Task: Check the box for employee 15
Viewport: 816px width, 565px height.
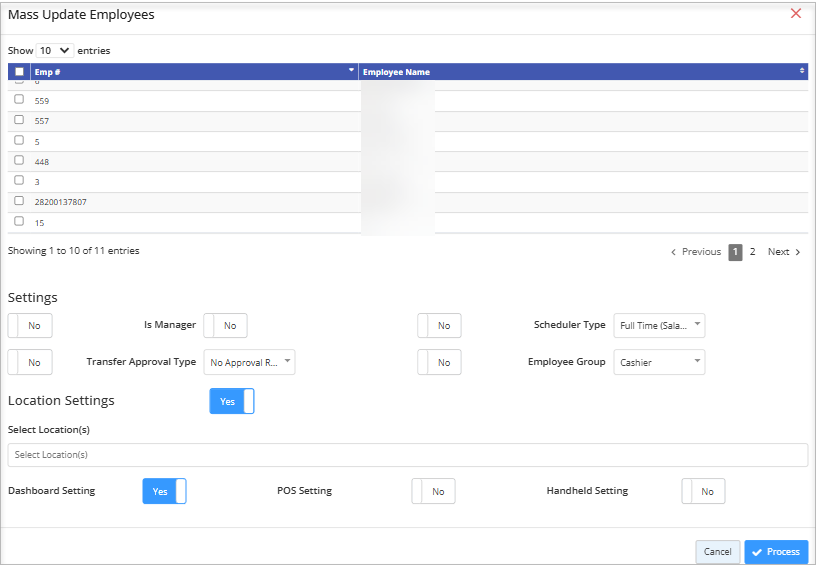Action: [x=19, y=221]
